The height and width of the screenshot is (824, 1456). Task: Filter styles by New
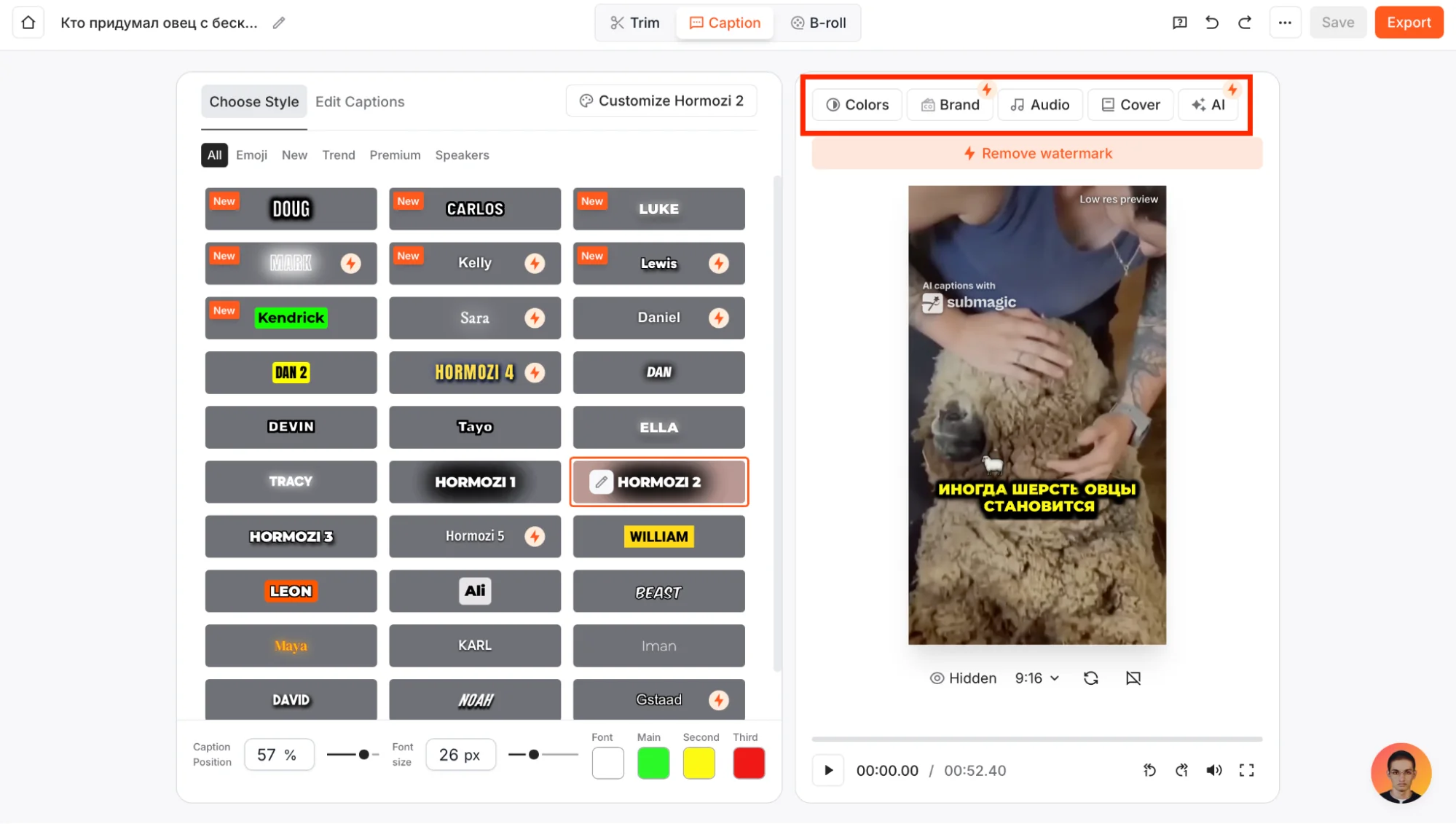click(x=294, y=155)
